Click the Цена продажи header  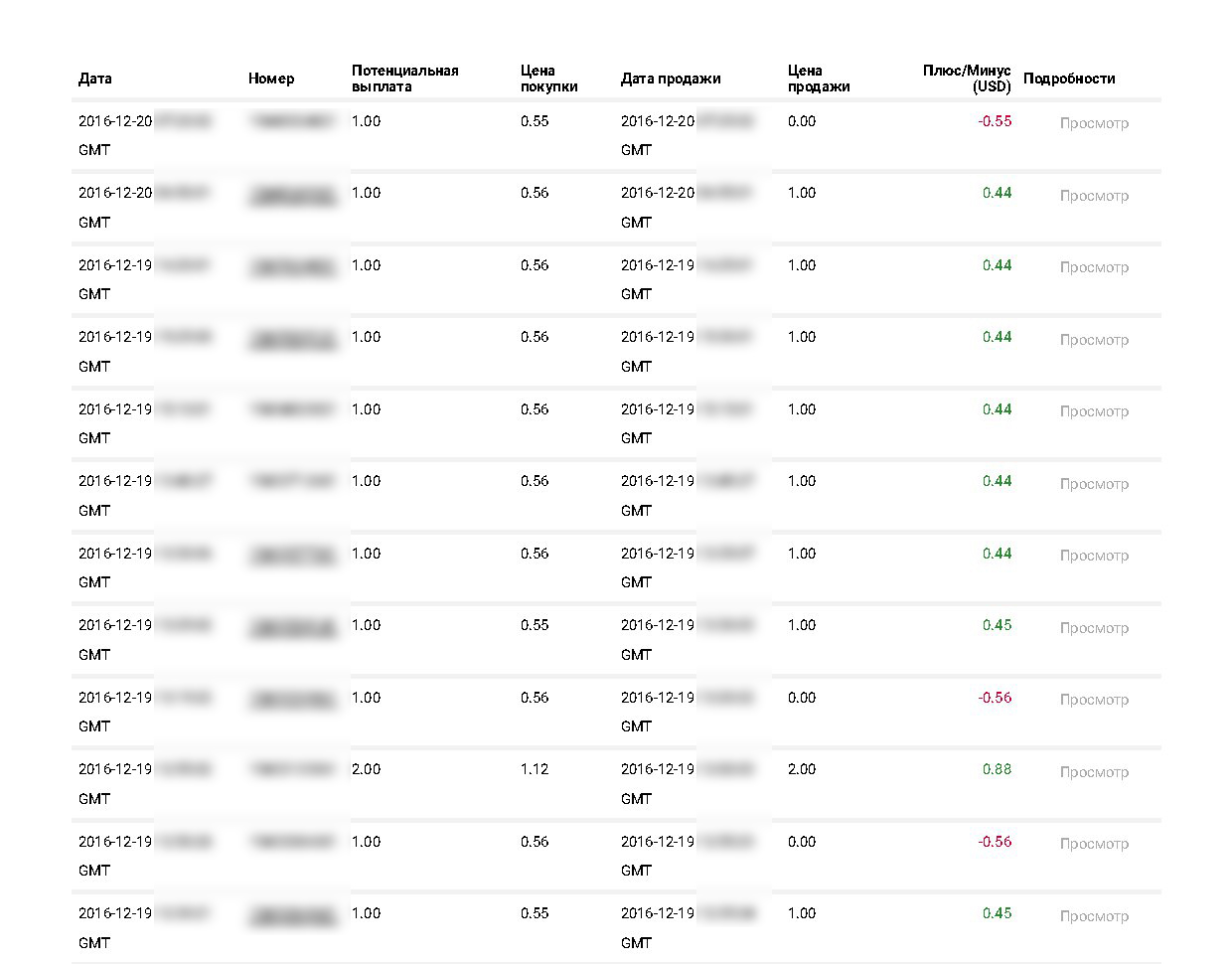tap(819, 79)
